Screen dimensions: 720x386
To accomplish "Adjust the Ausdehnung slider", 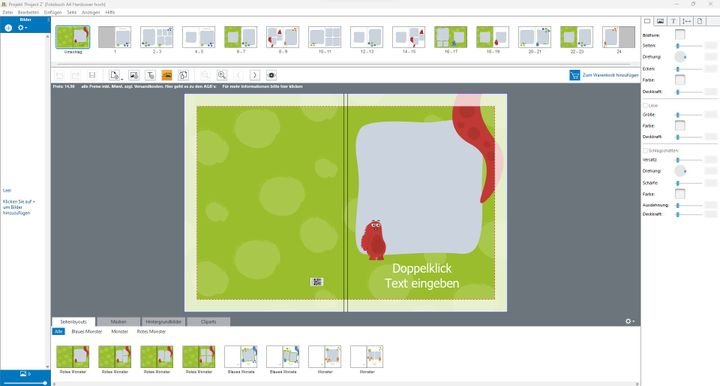I will click(x=689, y=205).
